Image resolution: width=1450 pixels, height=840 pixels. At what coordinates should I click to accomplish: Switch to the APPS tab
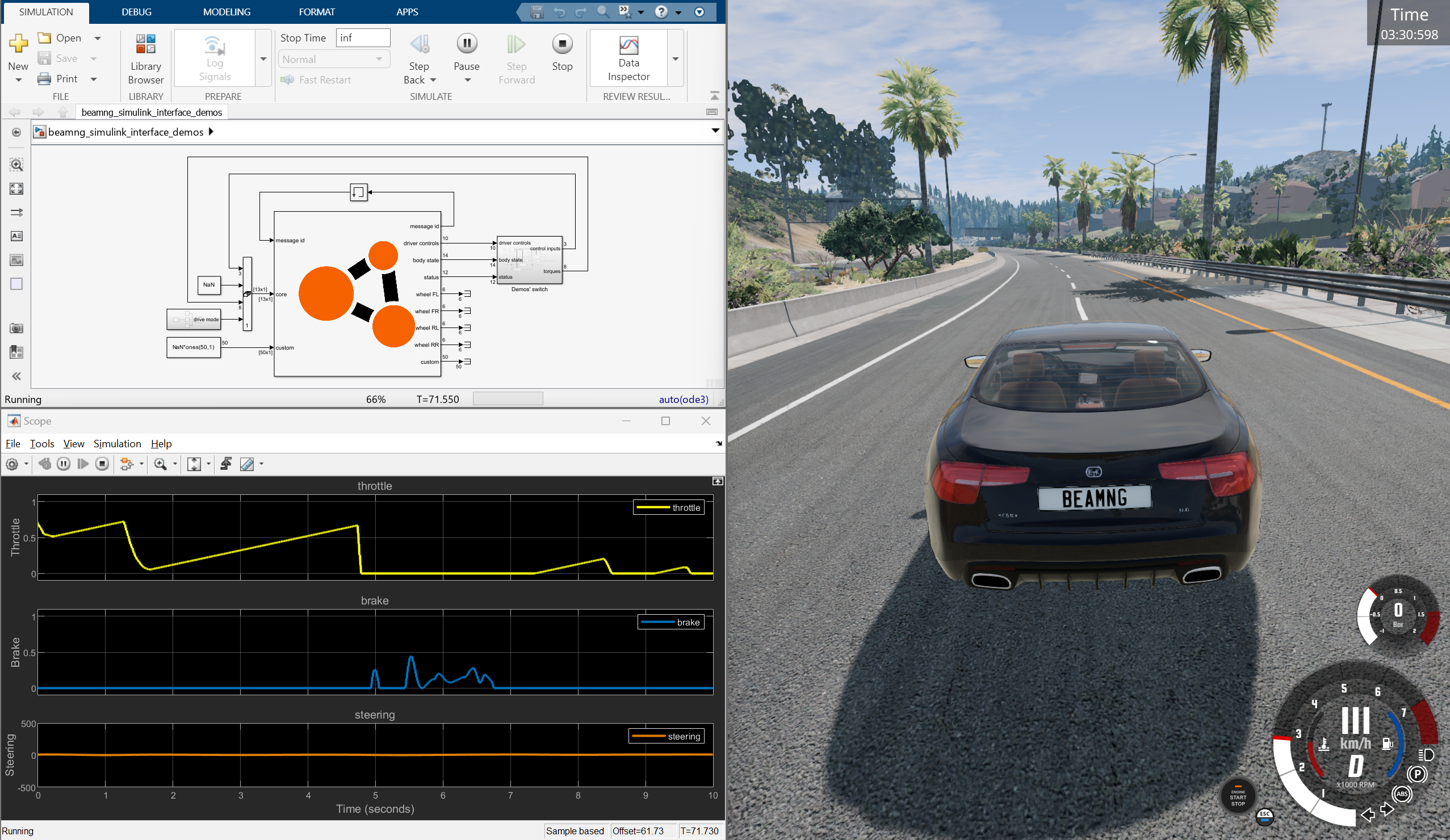(408, 12)
